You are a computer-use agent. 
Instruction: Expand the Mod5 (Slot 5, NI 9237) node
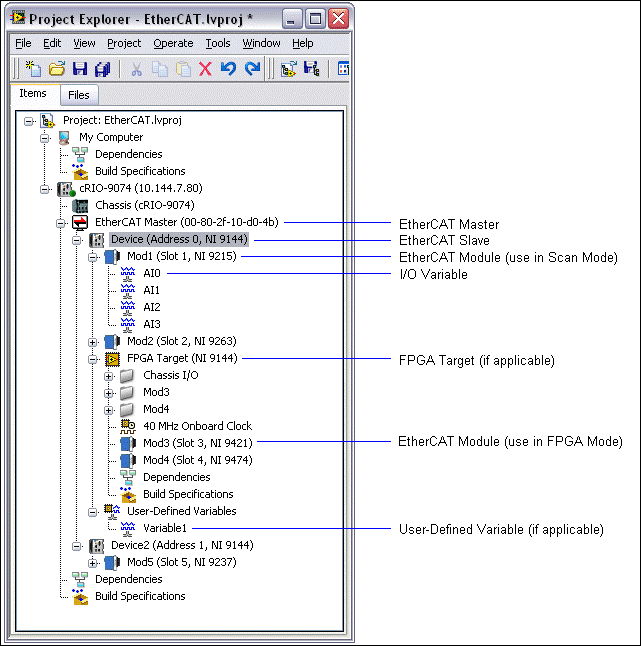click(x=93, y=563)
